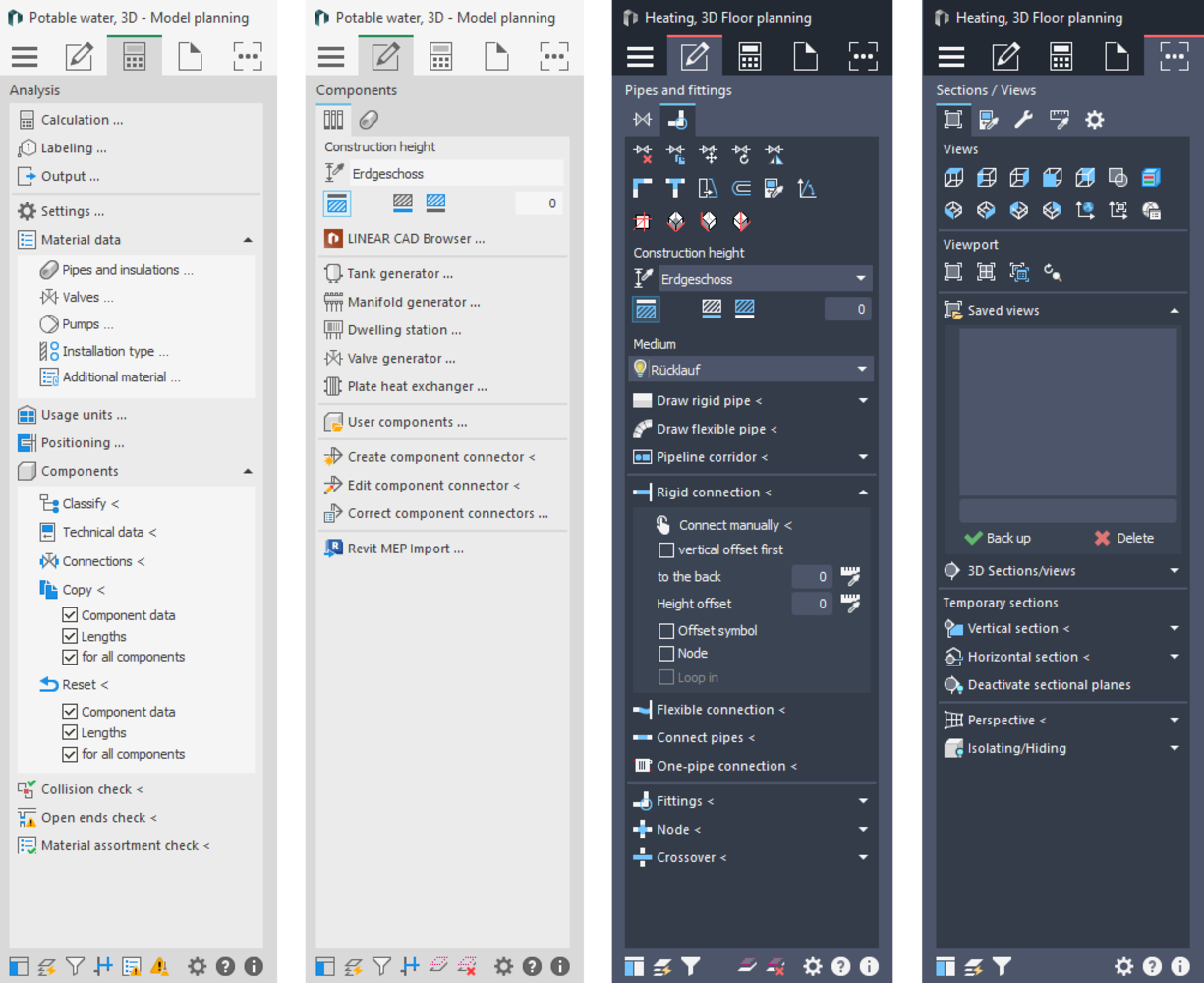This screenshot has height=983, width=1204.
Task: Open Plate heat exchanger tool
Action: 406,387
